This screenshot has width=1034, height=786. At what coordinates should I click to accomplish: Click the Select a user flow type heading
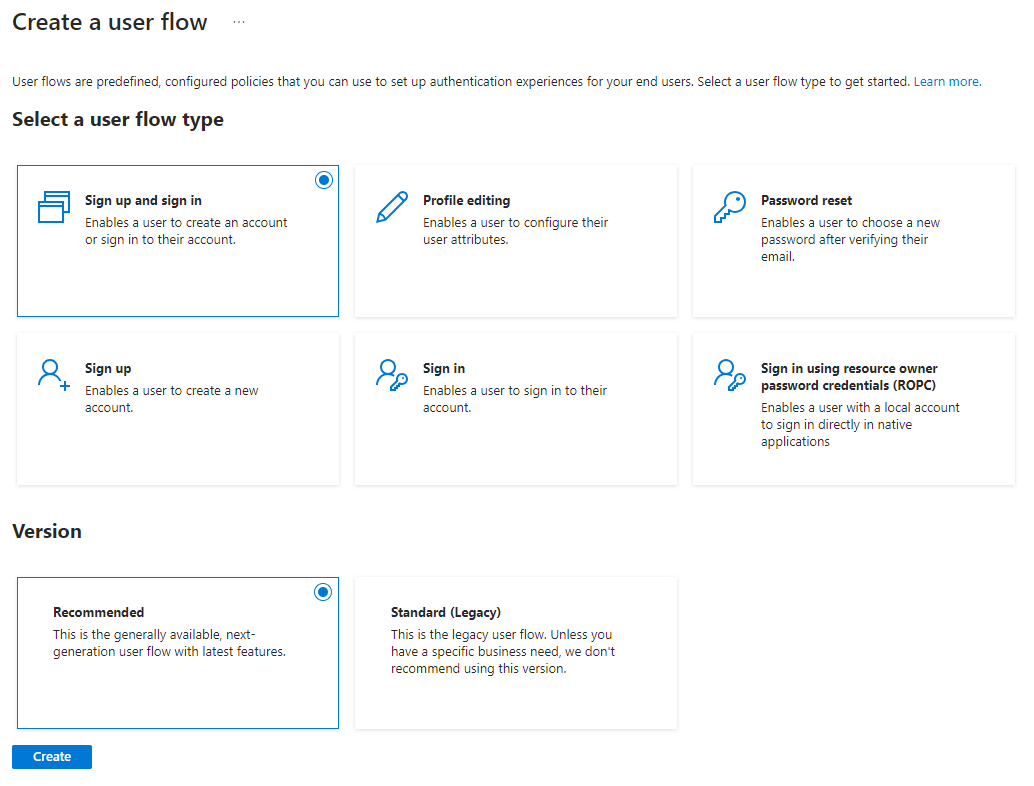click(x=118, y=120)
